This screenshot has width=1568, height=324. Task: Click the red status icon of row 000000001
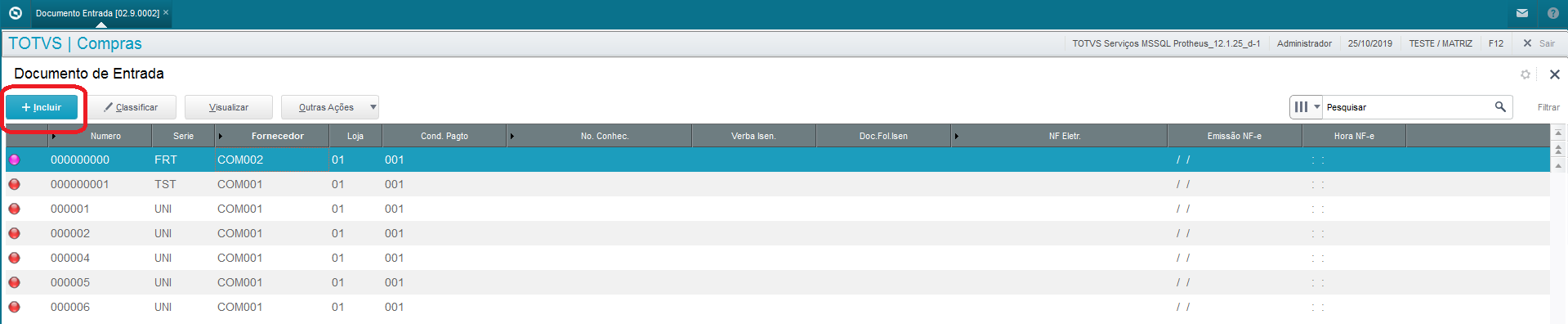14,184
